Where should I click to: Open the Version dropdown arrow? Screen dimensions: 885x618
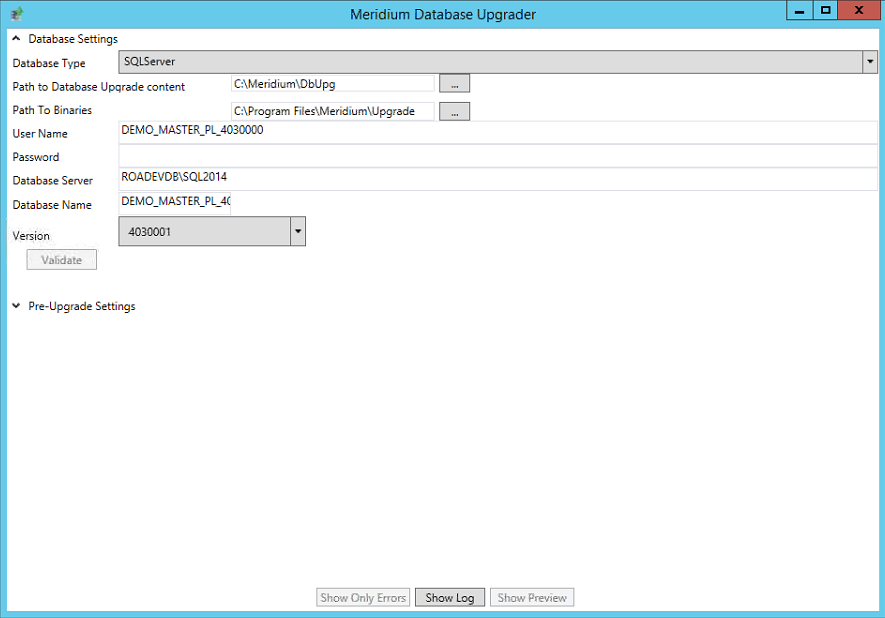(x=298, y=231)
